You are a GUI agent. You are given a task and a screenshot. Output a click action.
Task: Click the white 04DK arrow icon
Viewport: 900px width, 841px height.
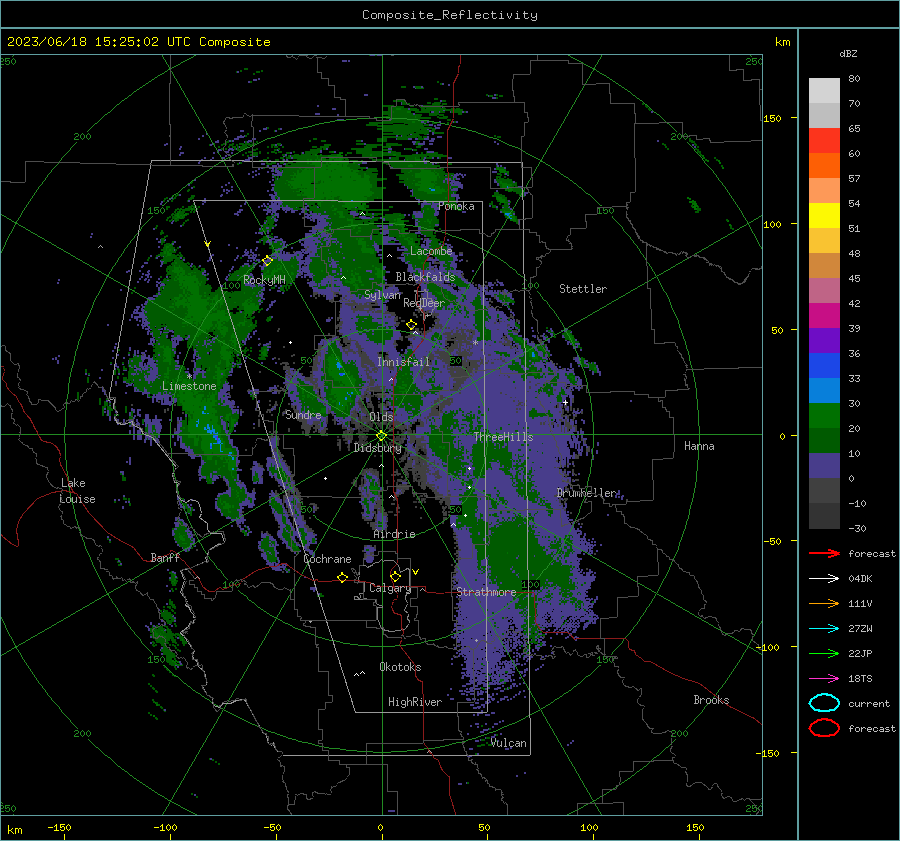tap(824, 578)
